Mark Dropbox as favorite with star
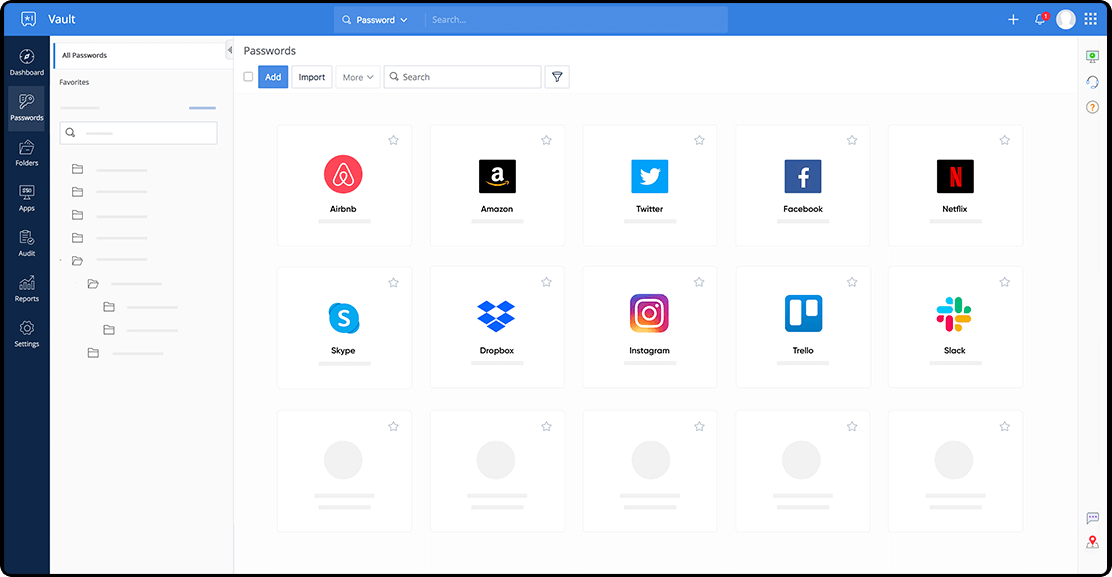Viewport: 1112px width, 577px height. pos(546,282)
